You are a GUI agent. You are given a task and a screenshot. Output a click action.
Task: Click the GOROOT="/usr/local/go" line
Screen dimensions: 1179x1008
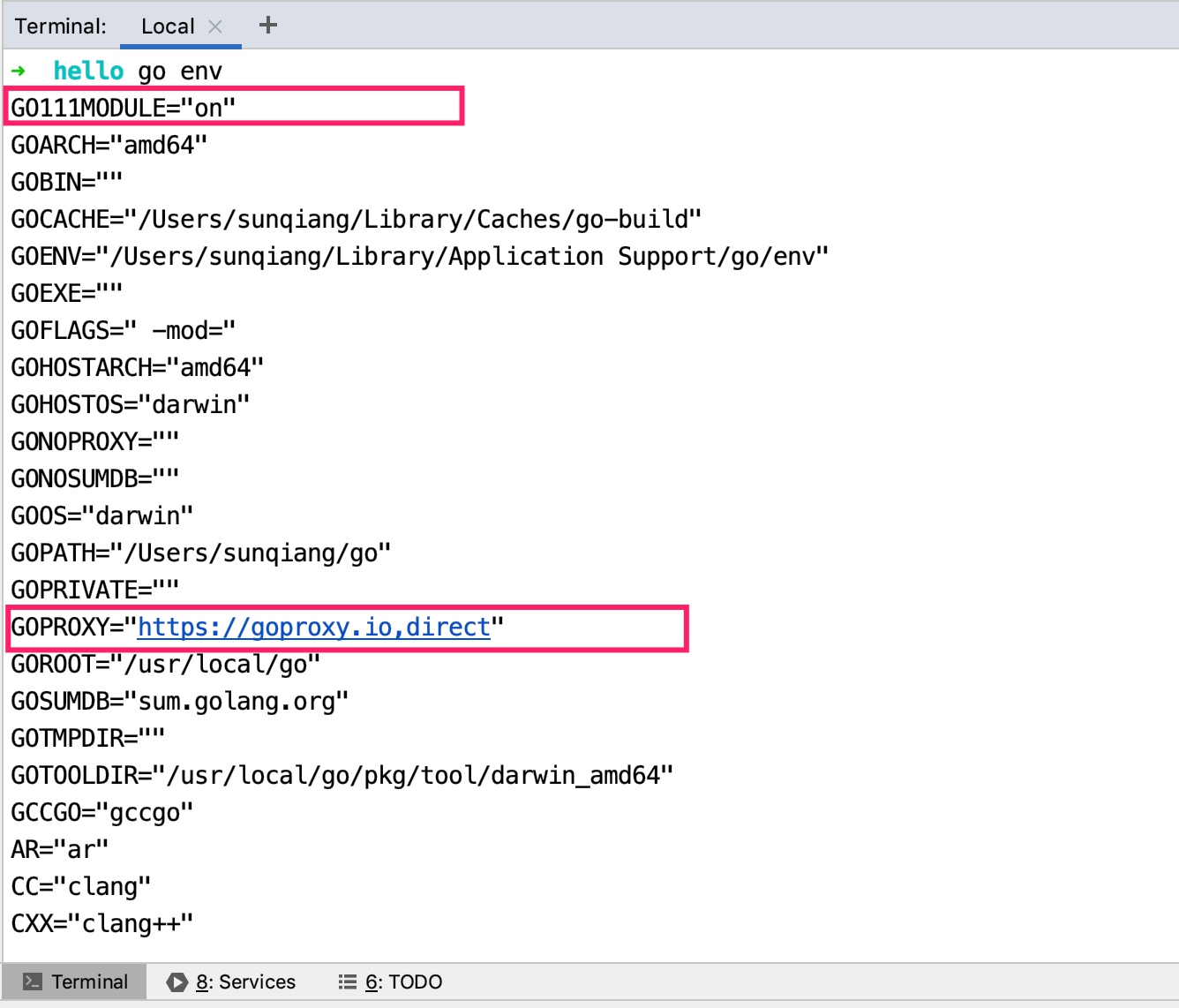click(x=166, y=664)
